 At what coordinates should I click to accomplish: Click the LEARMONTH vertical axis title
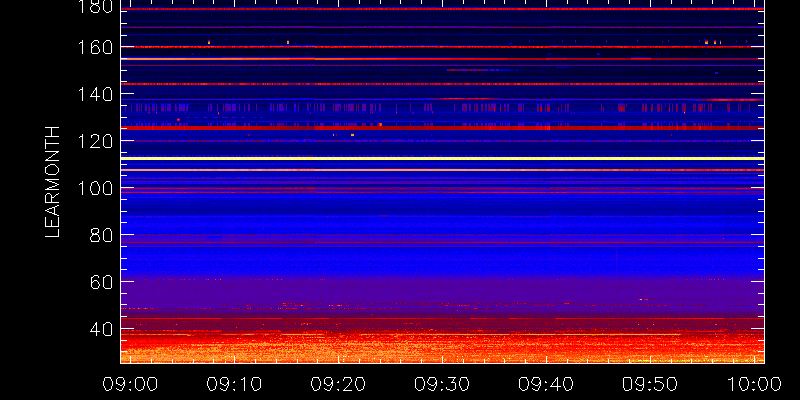53,182
